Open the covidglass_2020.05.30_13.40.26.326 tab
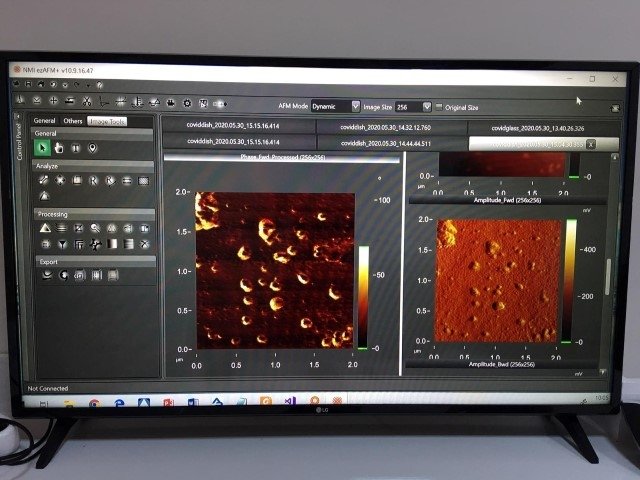Viewport: 640px width, 480px height. [538, 127]
